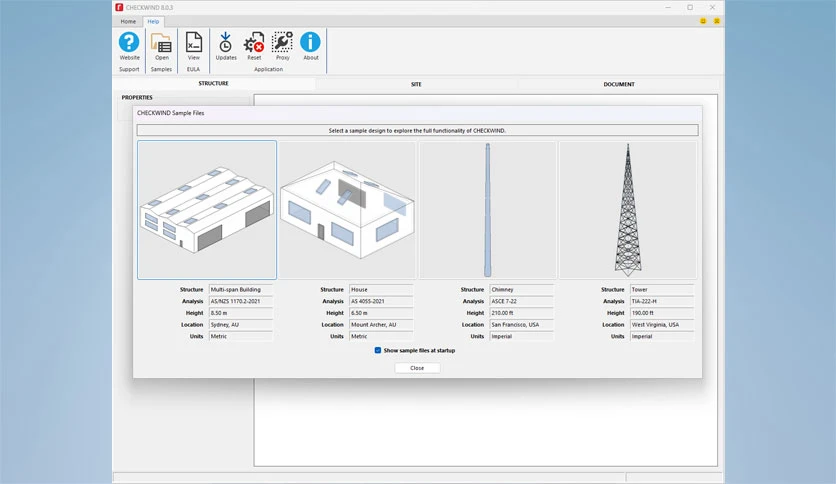836x484 pixels.
Task: Select the House sample thumbnail
Action: (x=347, y=210)
